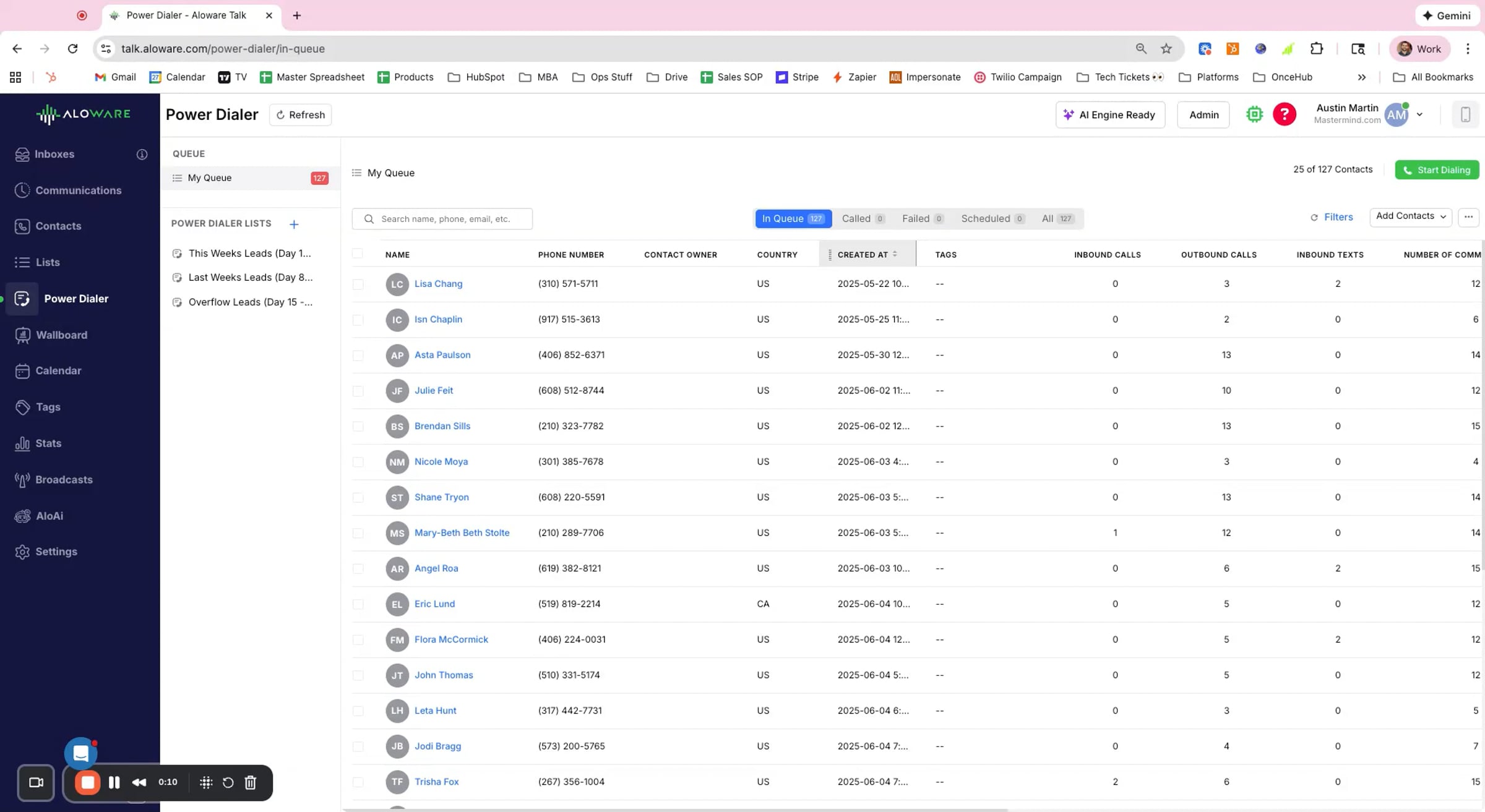Check the box next to Eric Lund

(358, 604)
